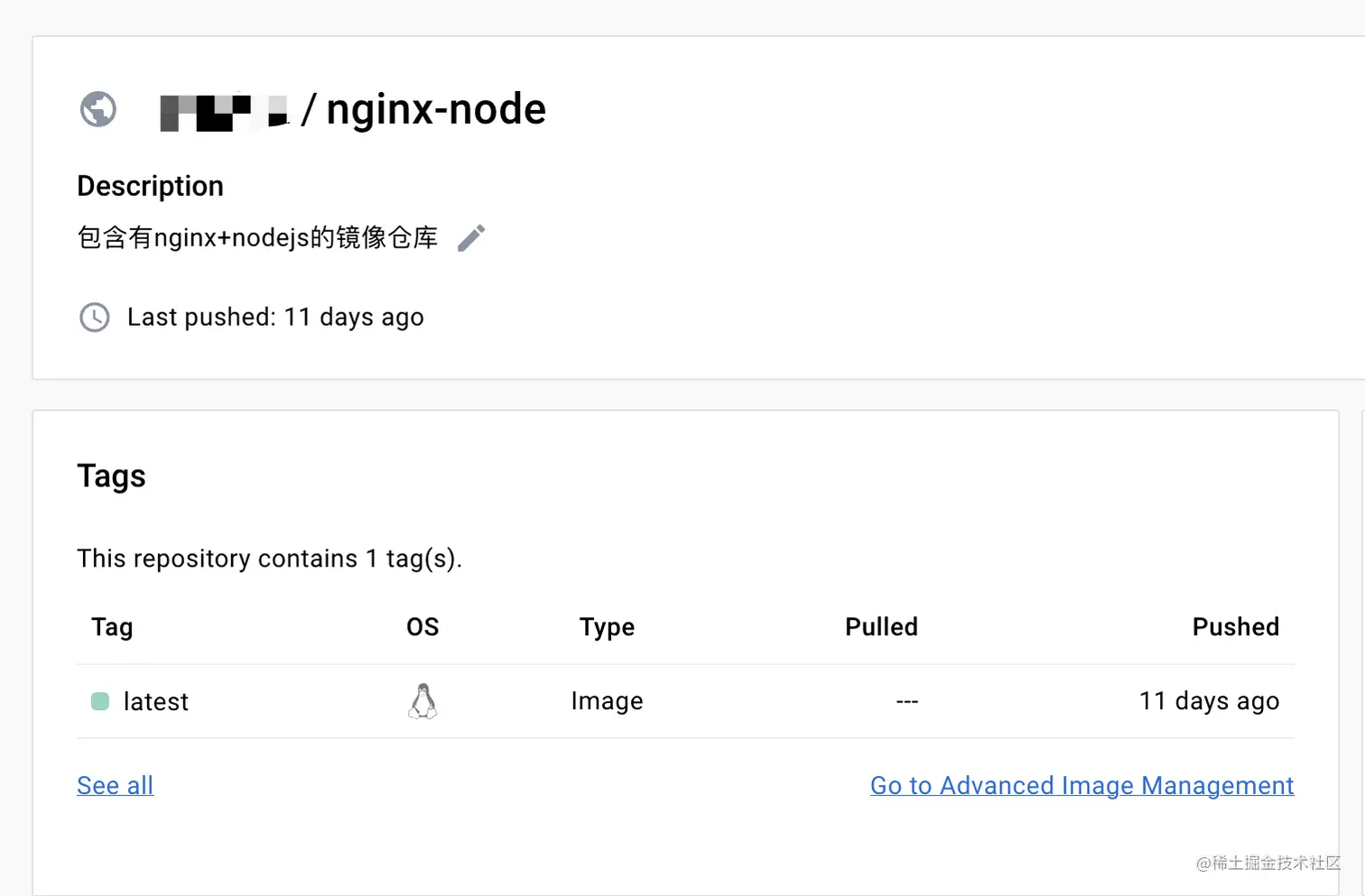The width and height of the screenshot is (1365, 896).
Task: Select the pencil icon to edit description
Action: point(471,237)
